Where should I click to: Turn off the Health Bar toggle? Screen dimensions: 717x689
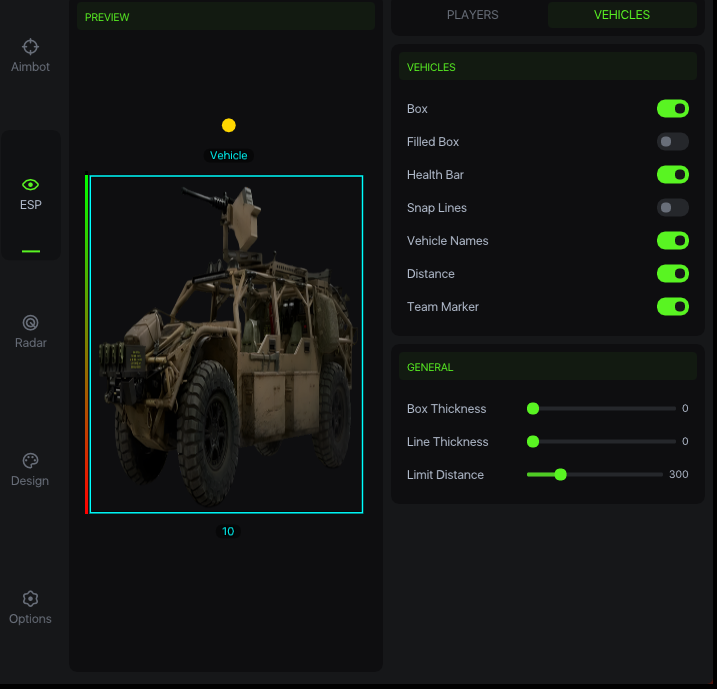(672, 175)
